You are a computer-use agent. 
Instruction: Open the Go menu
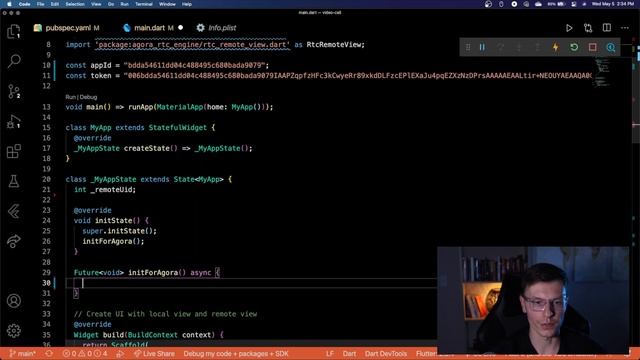point(111,4)
